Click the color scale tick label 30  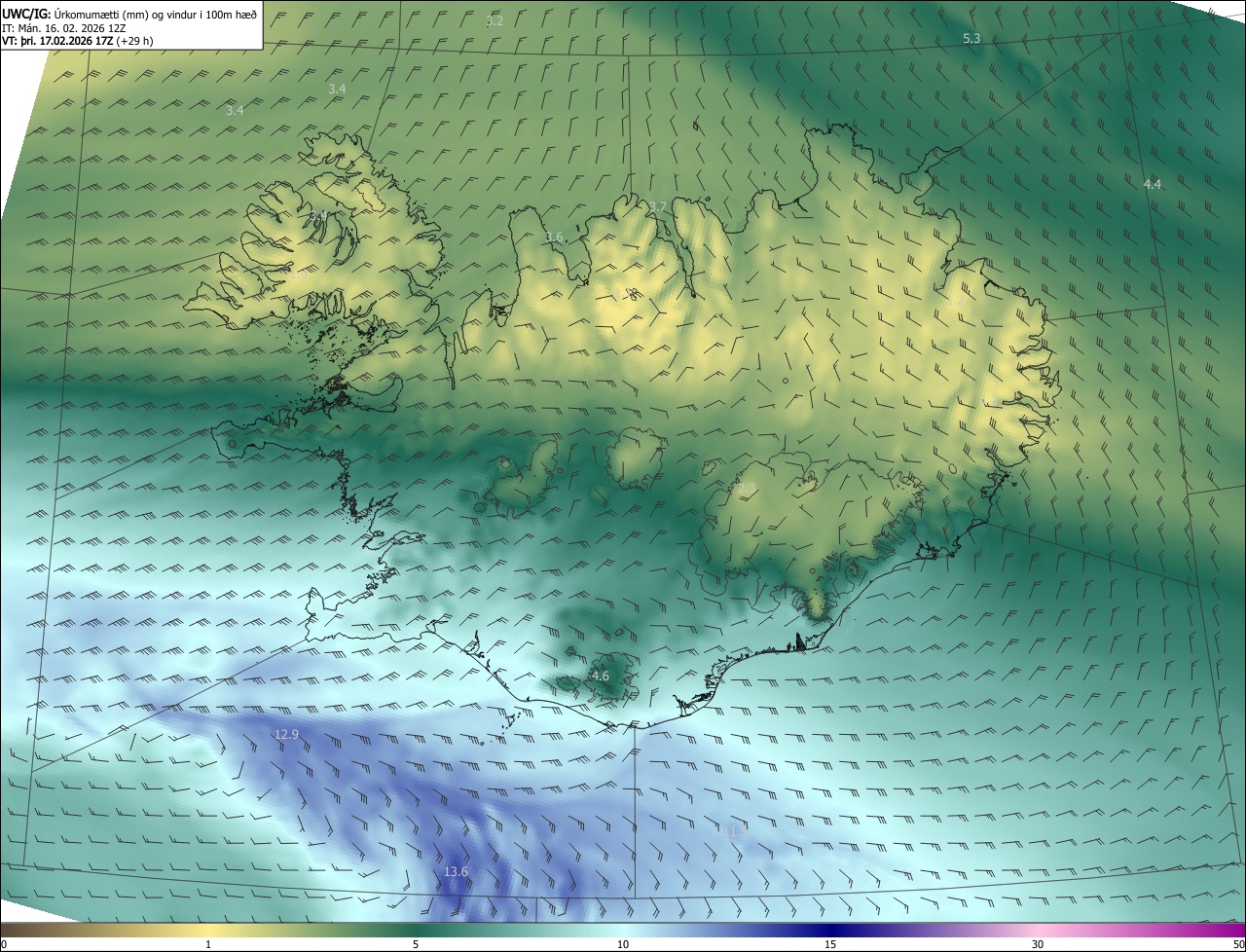click(1038, 944)
